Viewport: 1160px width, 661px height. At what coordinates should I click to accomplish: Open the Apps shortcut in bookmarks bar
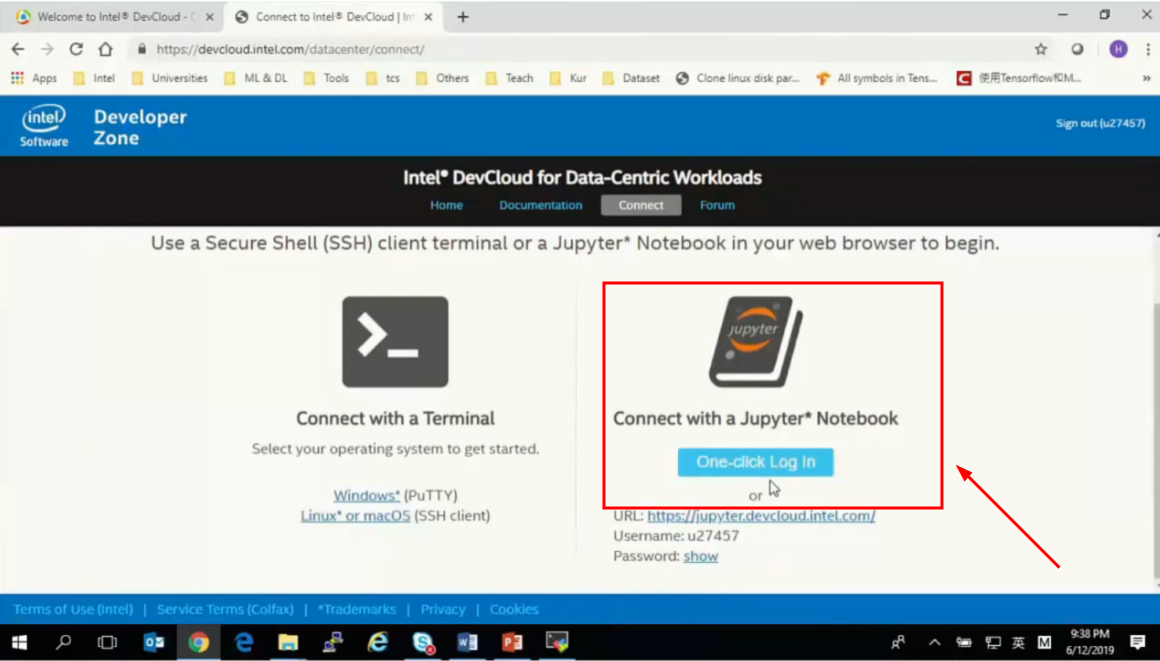34,78
